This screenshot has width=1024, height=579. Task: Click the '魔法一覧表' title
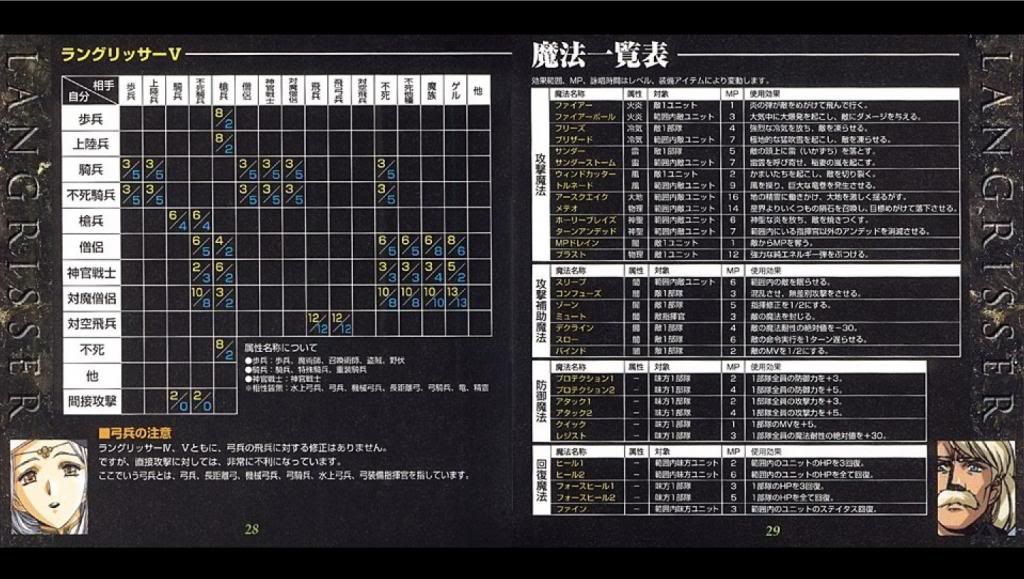point(600,55)
